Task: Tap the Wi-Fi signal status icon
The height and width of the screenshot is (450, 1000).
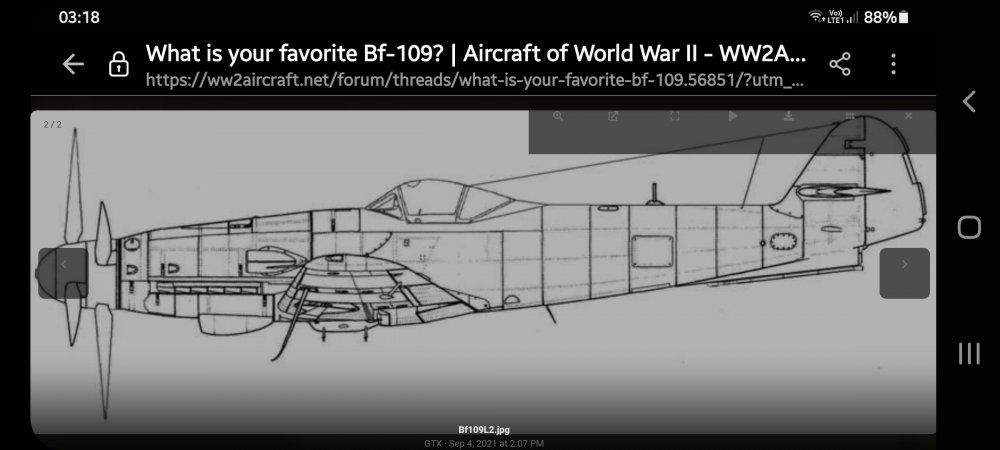Action: (816, 17)
